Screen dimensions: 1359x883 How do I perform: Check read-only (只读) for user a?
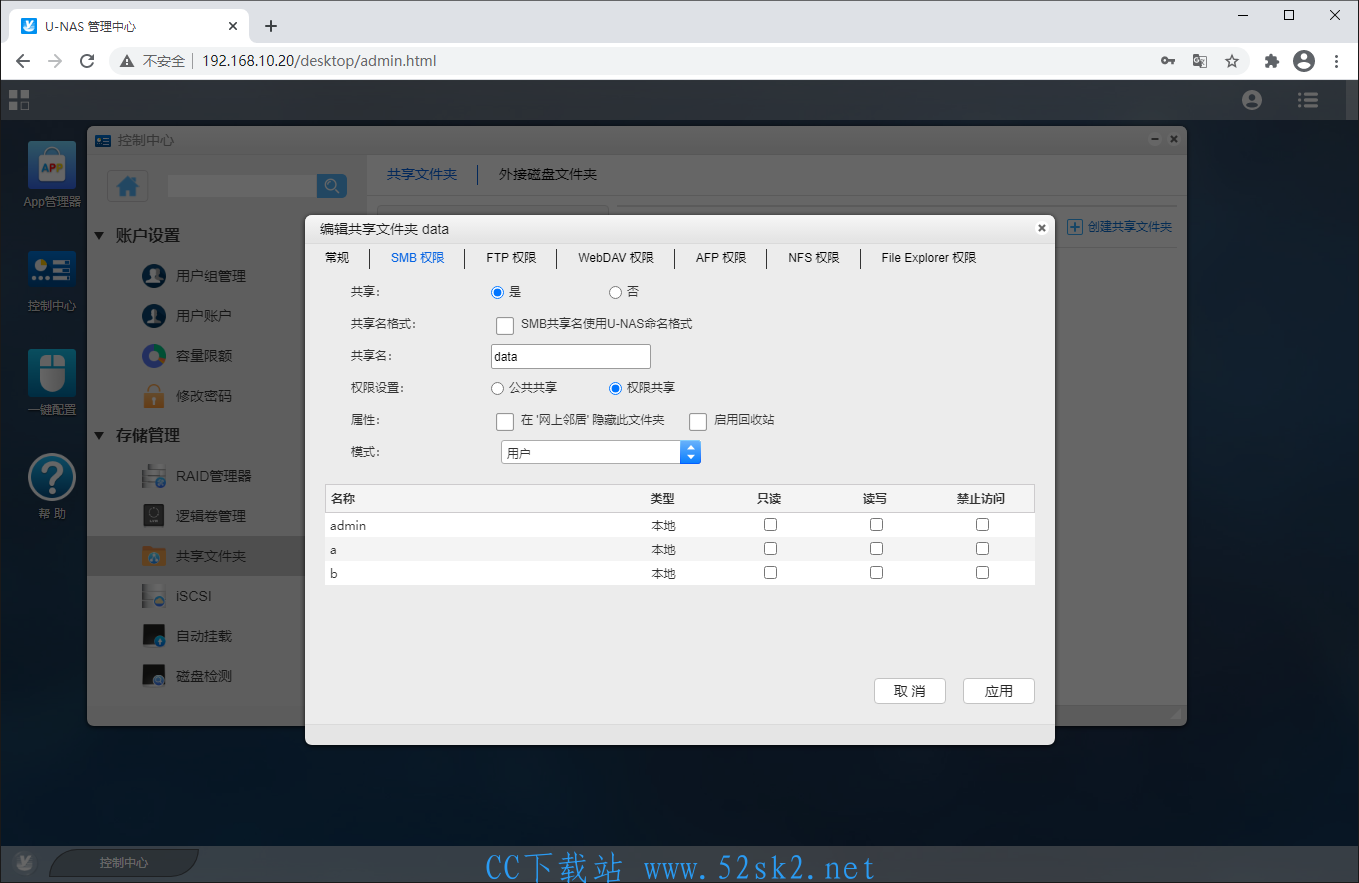tap(770, 548)
